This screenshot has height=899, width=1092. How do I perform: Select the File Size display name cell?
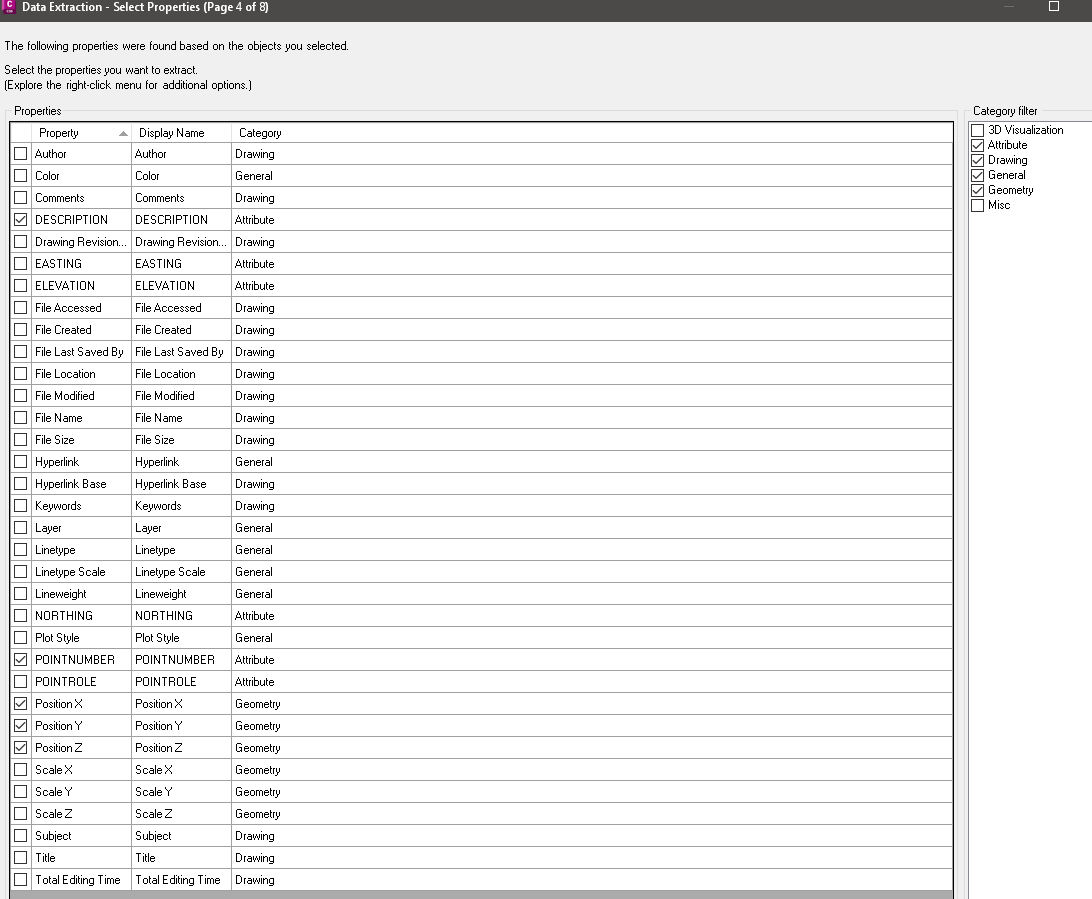(181, 440)
